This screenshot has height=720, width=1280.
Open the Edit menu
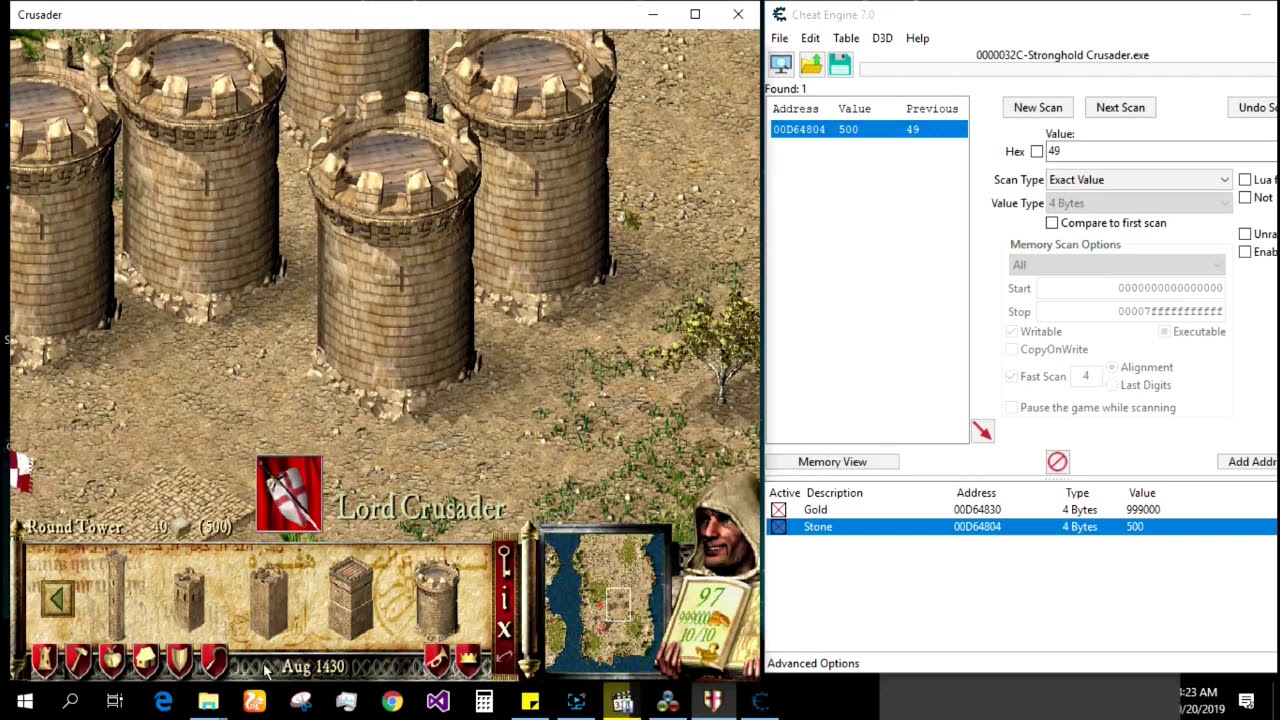pos(810,38)
